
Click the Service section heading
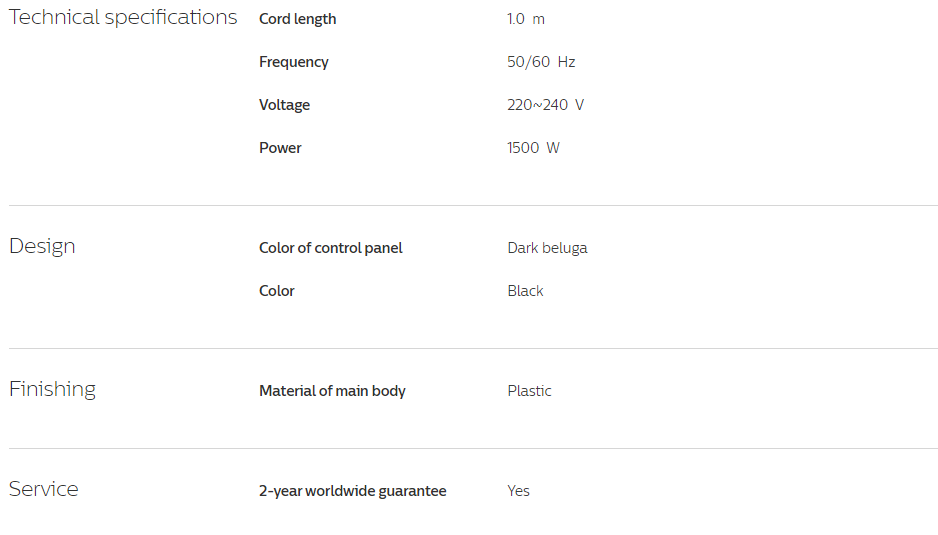coord(44,490)
